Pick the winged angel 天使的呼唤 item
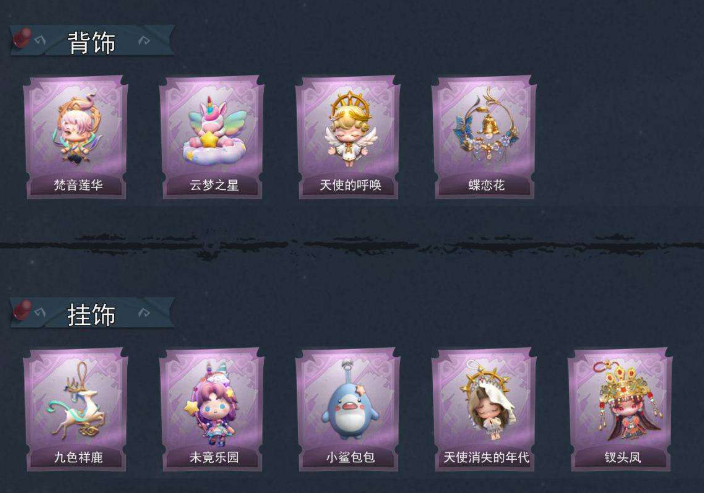Screen dimensions: 704x493 348,137
